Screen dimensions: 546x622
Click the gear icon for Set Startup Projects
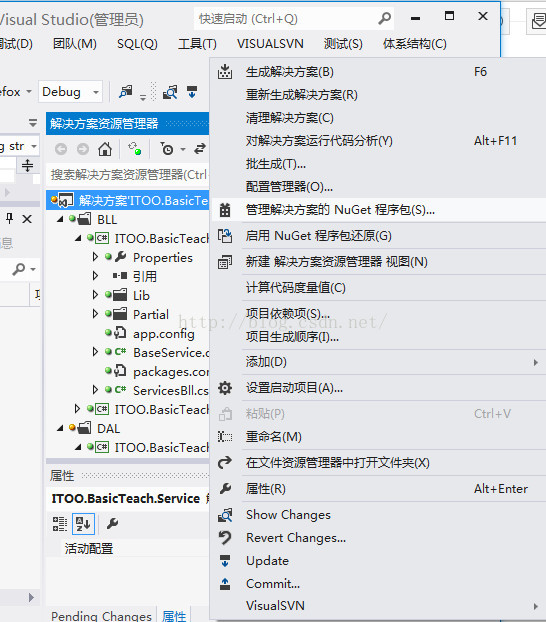click(x=225, y=388)
